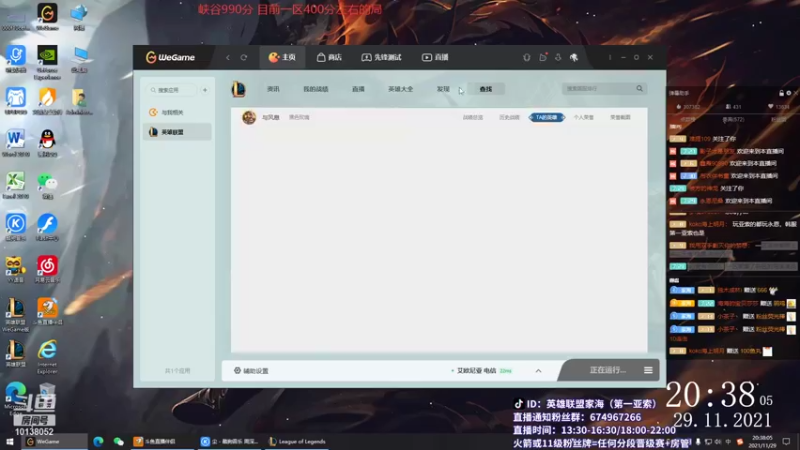Open the Excel desktop shortcut
Viewport: 800px width, 450px height.
coord(15,185)
